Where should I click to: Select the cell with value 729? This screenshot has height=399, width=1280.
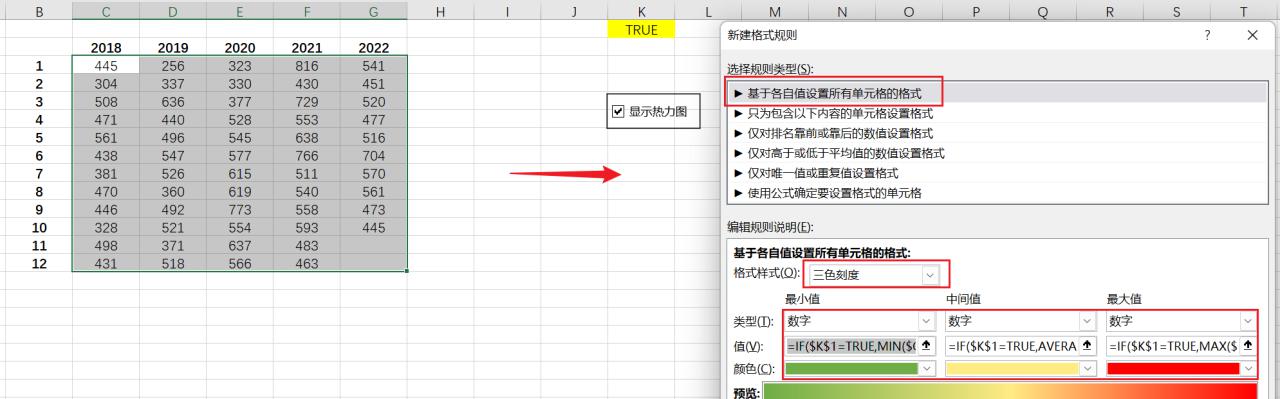[307, 102]
